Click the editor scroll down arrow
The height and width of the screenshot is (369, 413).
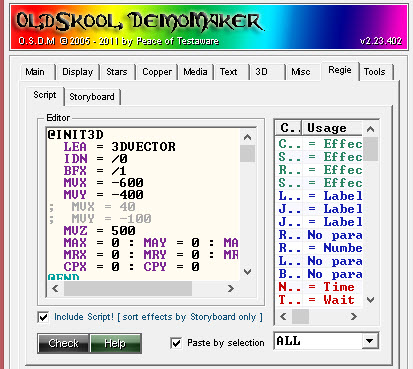(x=247, y=272)
